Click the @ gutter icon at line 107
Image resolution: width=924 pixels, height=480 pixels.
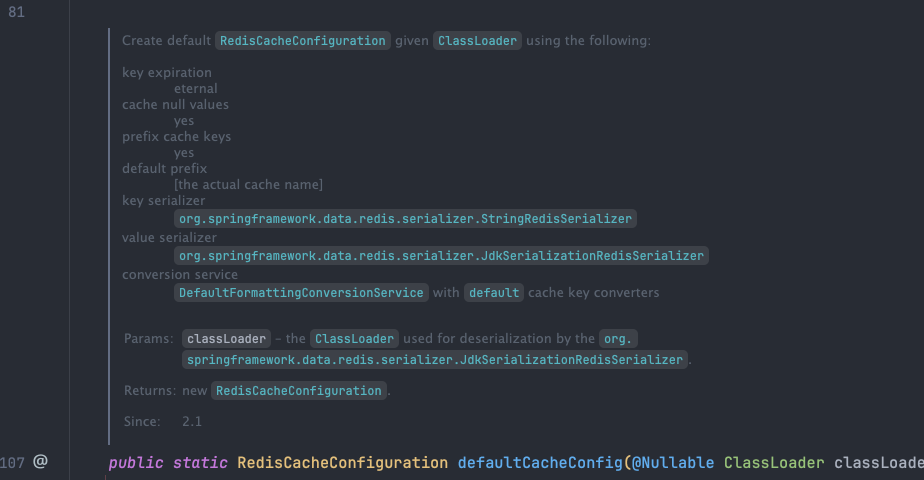[40, 462]
